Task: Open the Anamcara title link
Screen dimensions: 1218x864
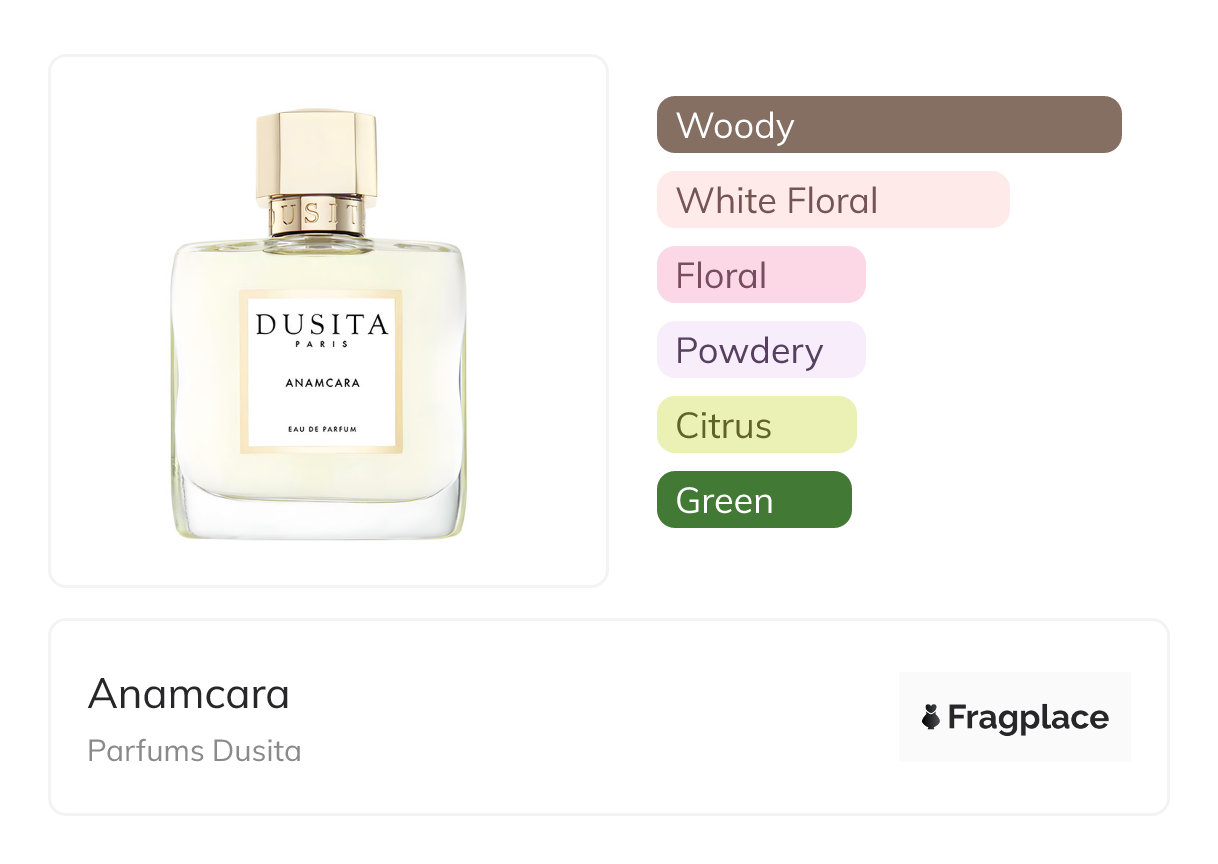Action: pos(189,694)
